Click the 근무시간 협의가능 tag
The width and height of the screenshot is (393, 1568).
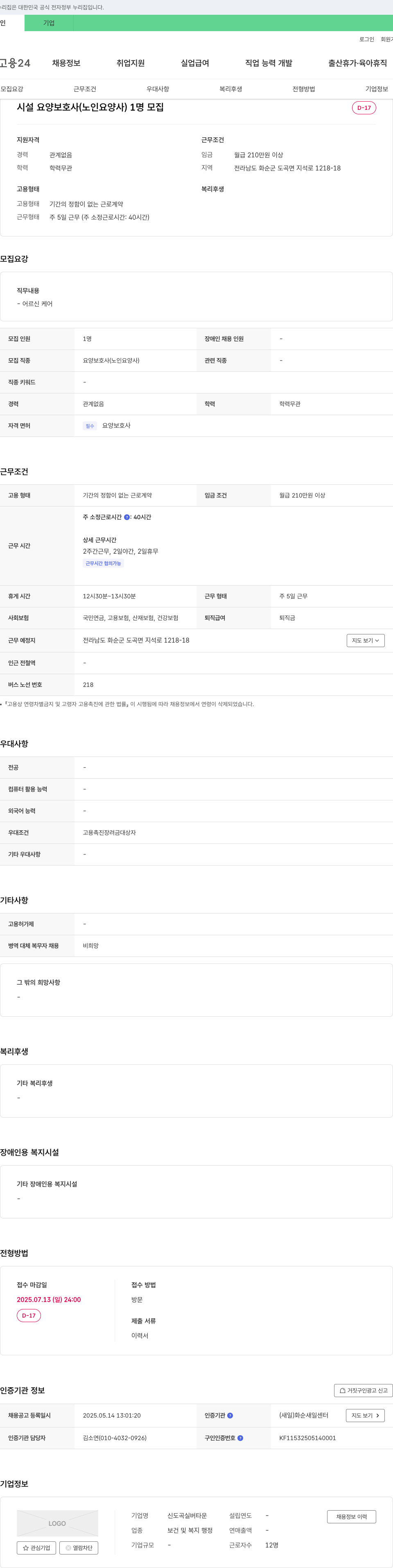point(104,564)
